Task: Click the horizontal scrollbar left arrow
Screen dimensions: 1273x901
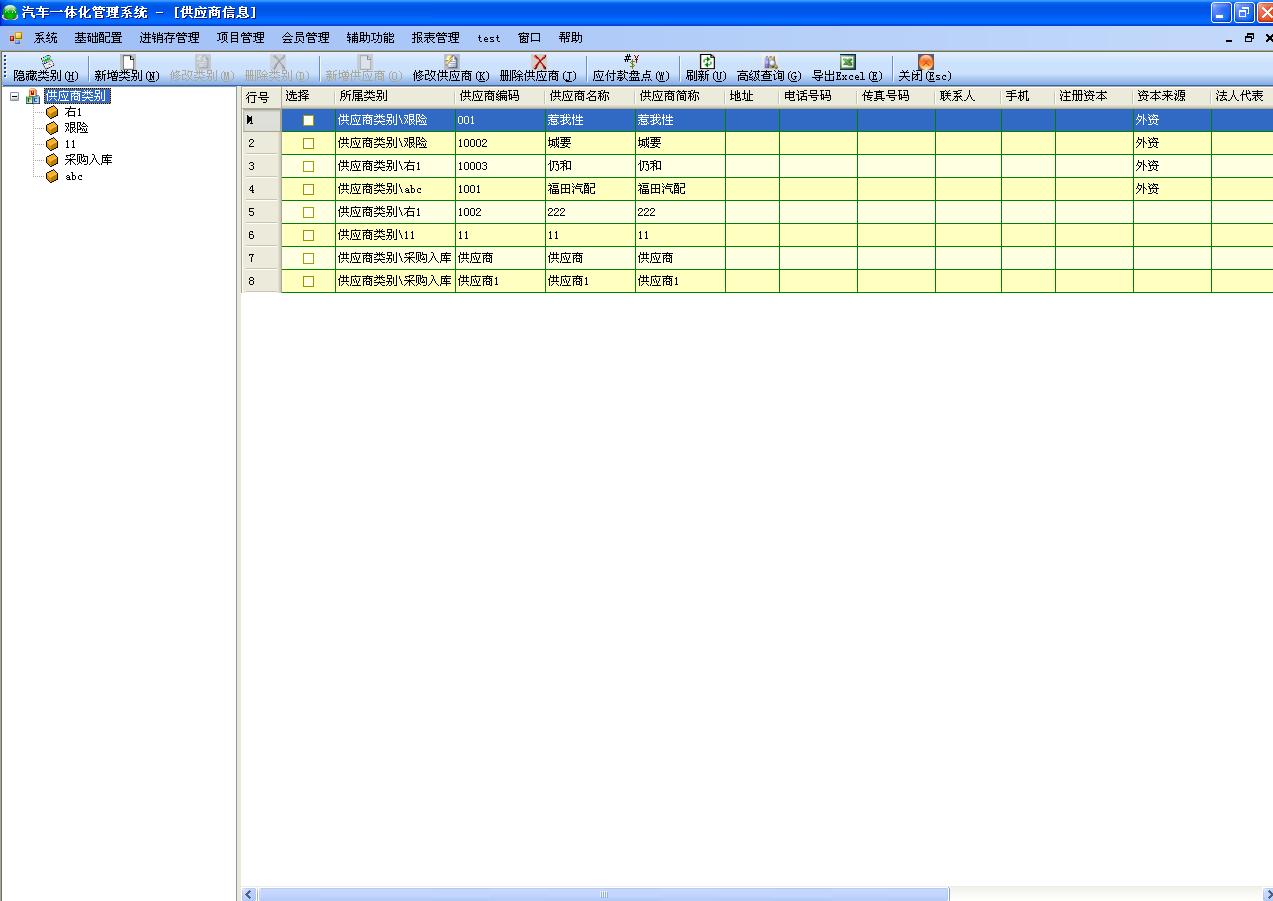Action: tap(249, 894)
